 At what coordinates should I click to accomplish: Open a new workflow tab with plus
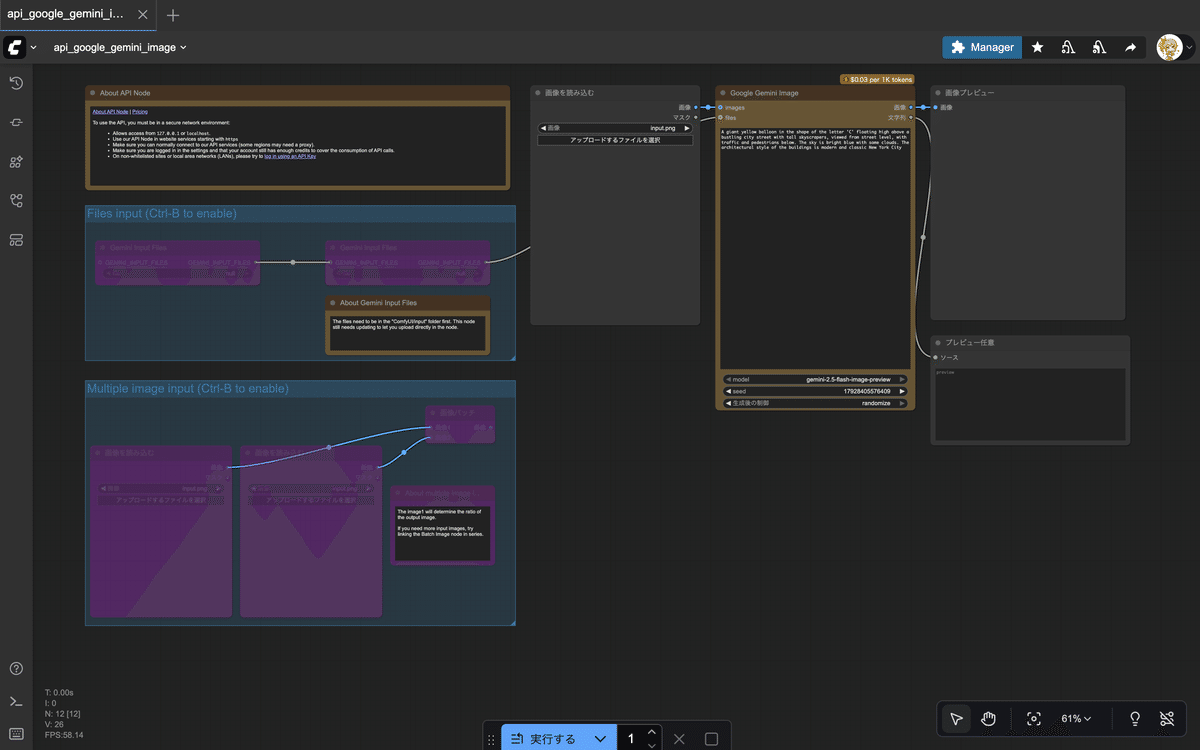pyautogui.click(x=173, y=15)
